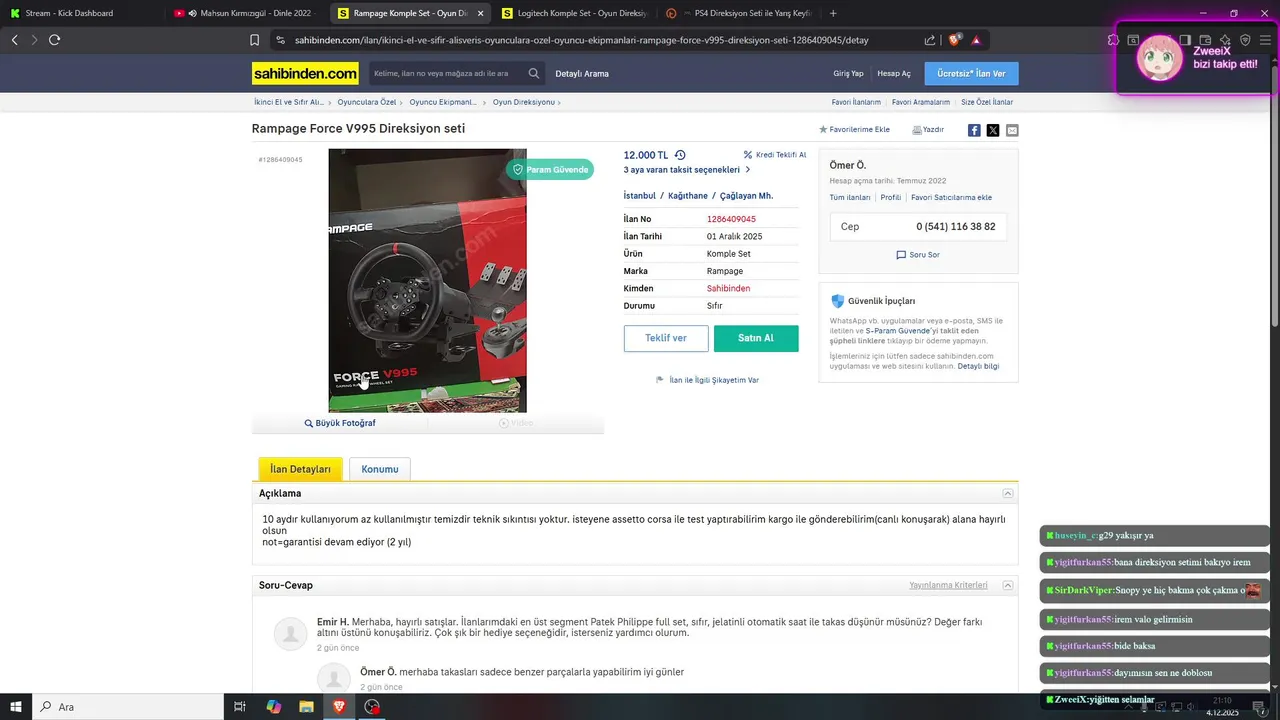The image size is (1280, 720).
Task: Click the Oyun Direksiyonu breadcrumb
Action: click(x=523, y=102)
